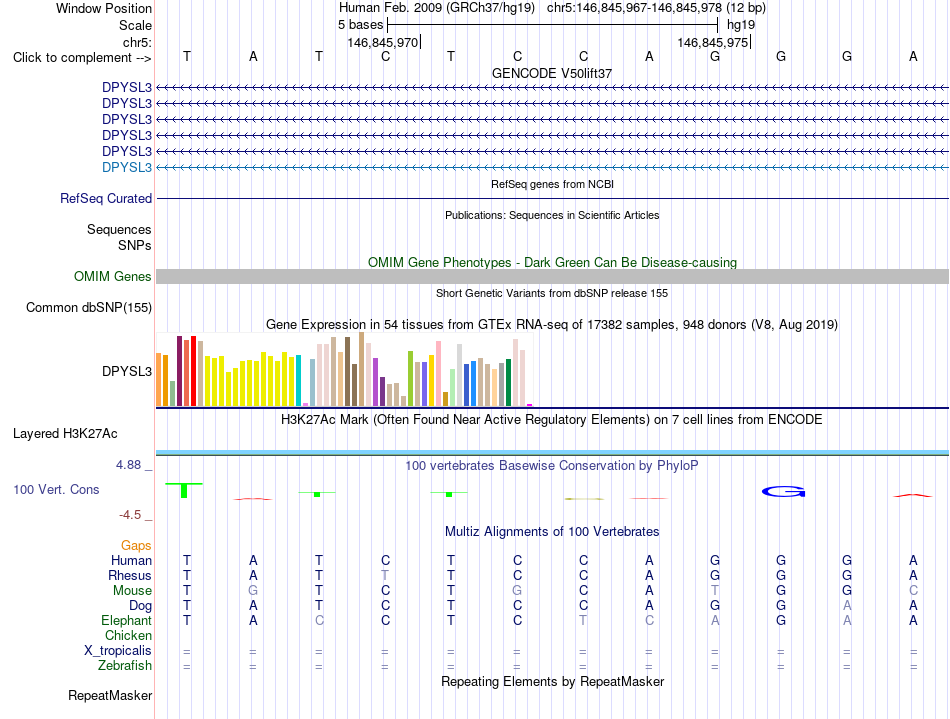Click the Dog species label
Viewport: 950px width, 719px height.
(x=141, y=606)
